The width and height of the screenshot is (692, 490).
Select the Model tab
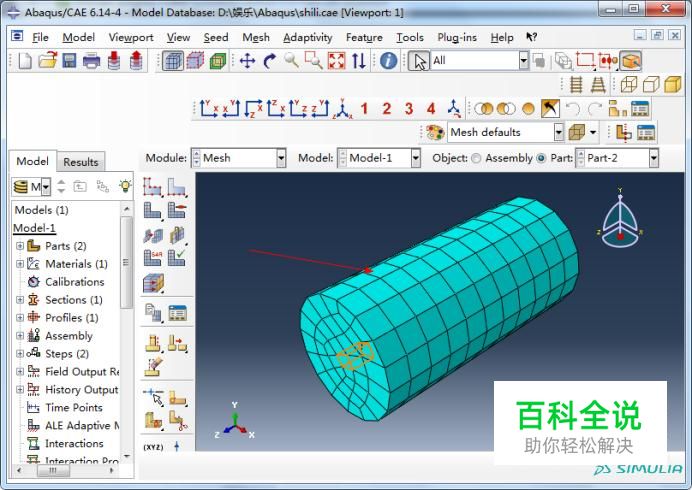(33, 161)
